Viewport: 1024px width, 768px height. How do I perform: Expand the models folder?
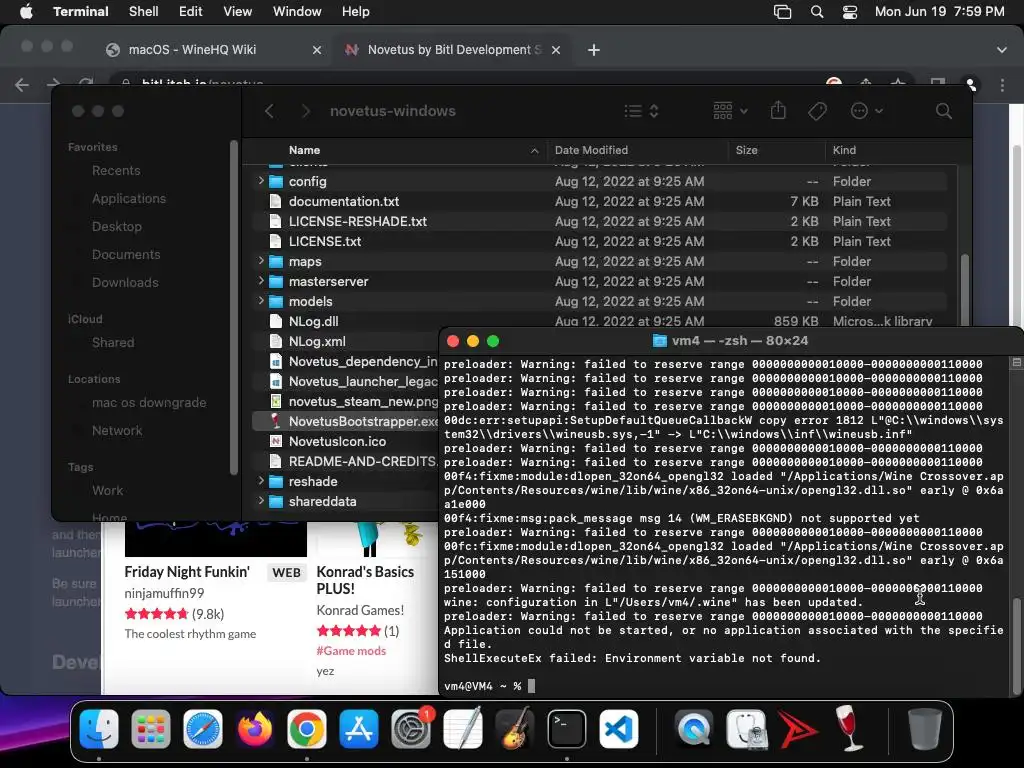(x=261, y=301)
